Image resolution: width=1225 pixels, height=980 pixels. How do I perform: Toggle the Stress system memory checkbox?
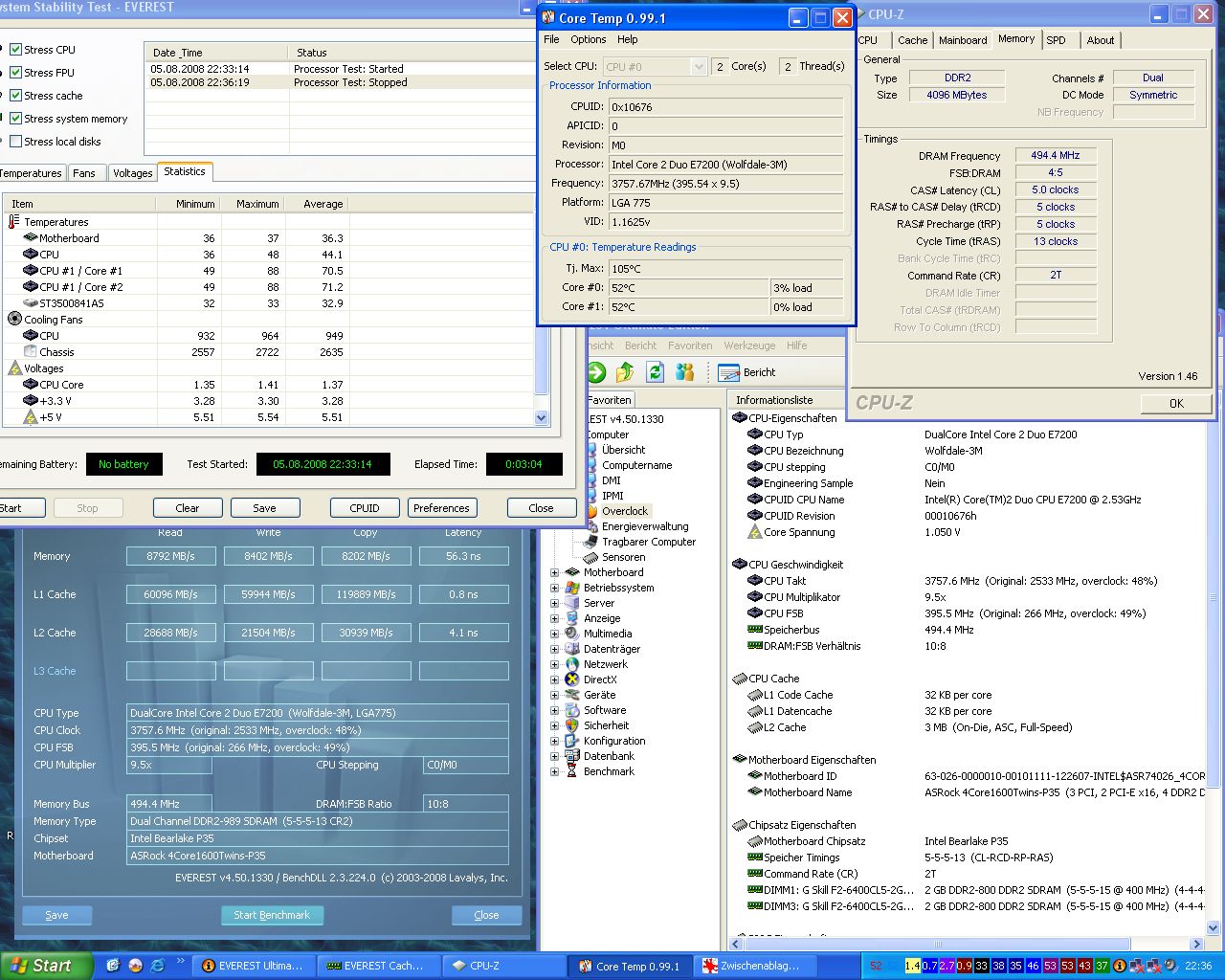15,119
